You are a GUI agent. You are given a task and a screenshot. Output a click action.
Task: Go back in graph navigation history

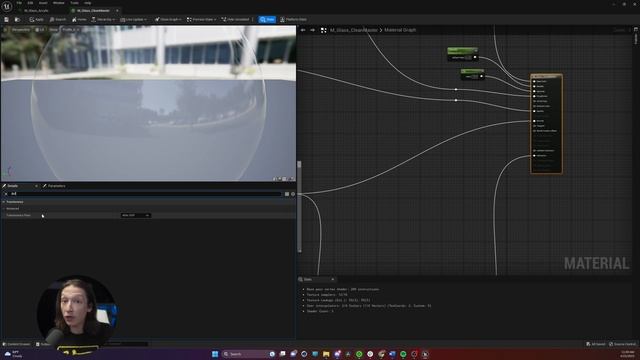coord(303,30)
